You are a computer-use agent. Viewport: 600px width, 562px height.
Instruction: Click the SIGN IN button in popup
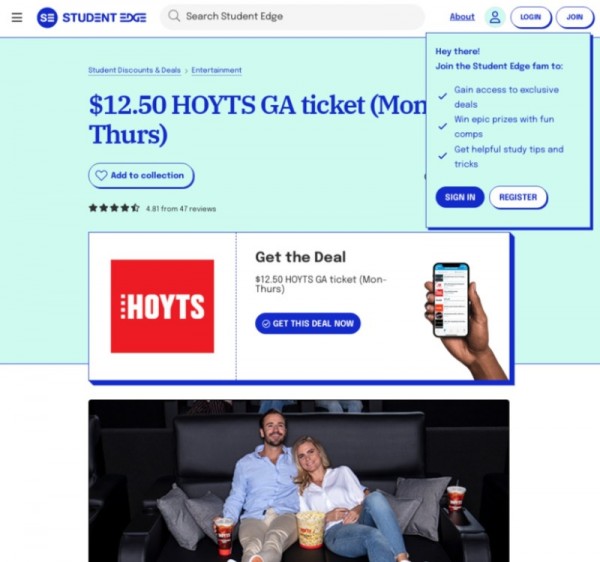460,197
